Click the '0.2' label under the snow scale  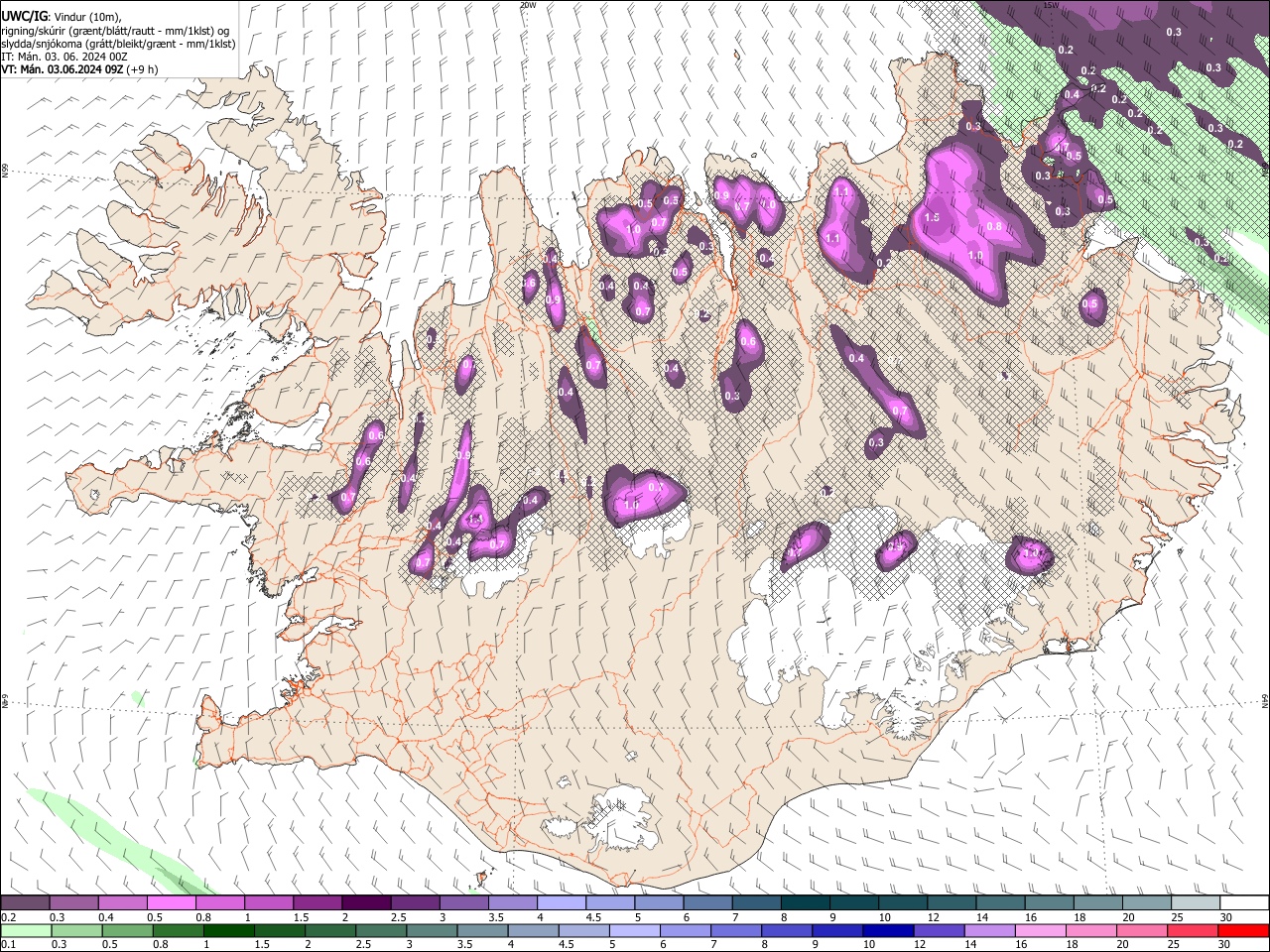(x=7, y=916)
